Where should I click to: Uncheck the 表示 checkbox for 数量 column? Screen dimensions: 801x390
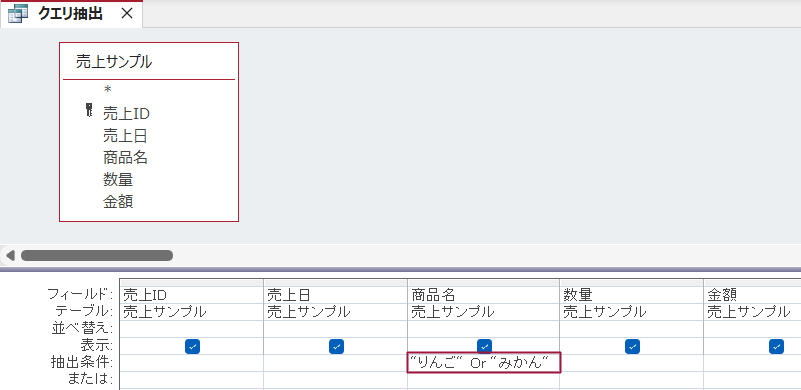[632, 347]
